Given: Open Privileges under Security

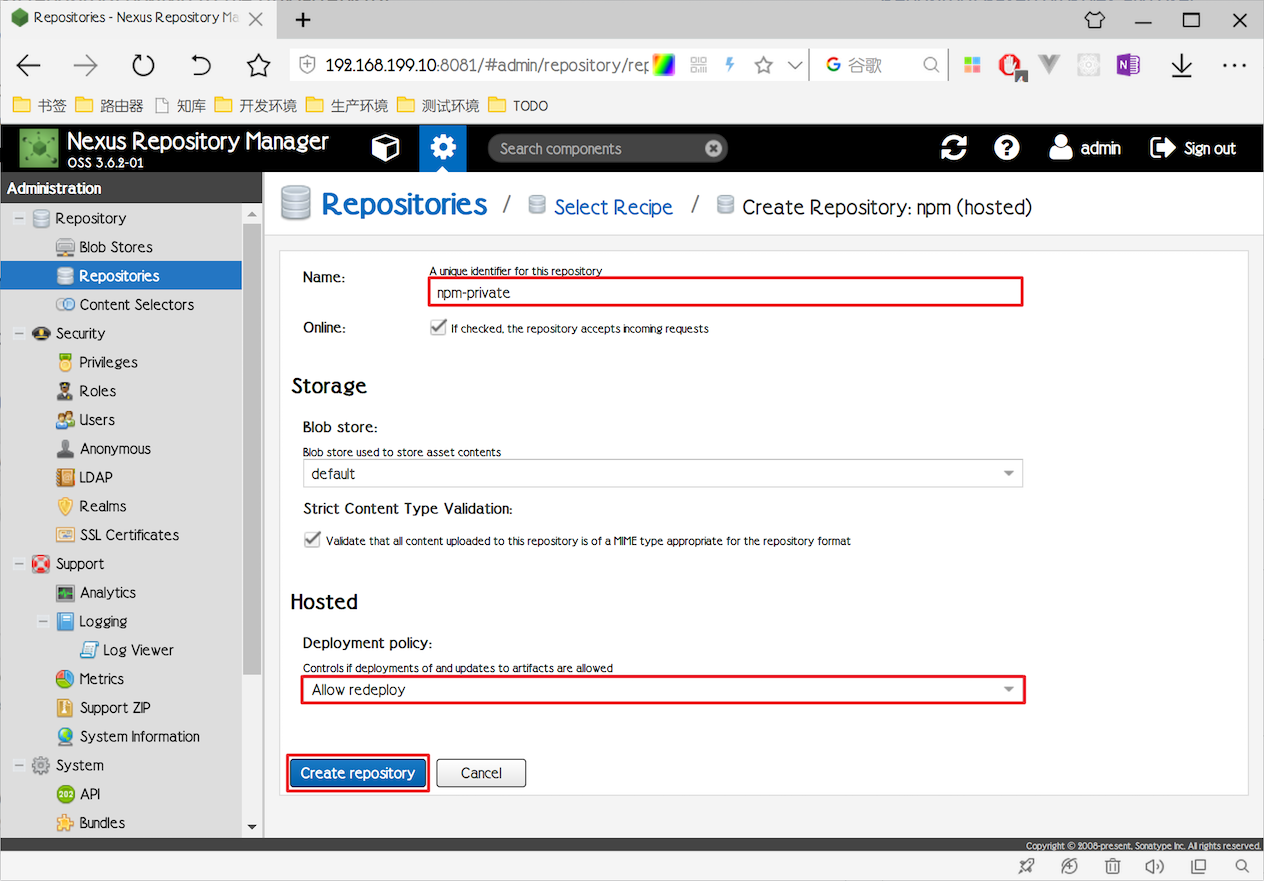Looking at the screenshot, I should pos(108,362).
